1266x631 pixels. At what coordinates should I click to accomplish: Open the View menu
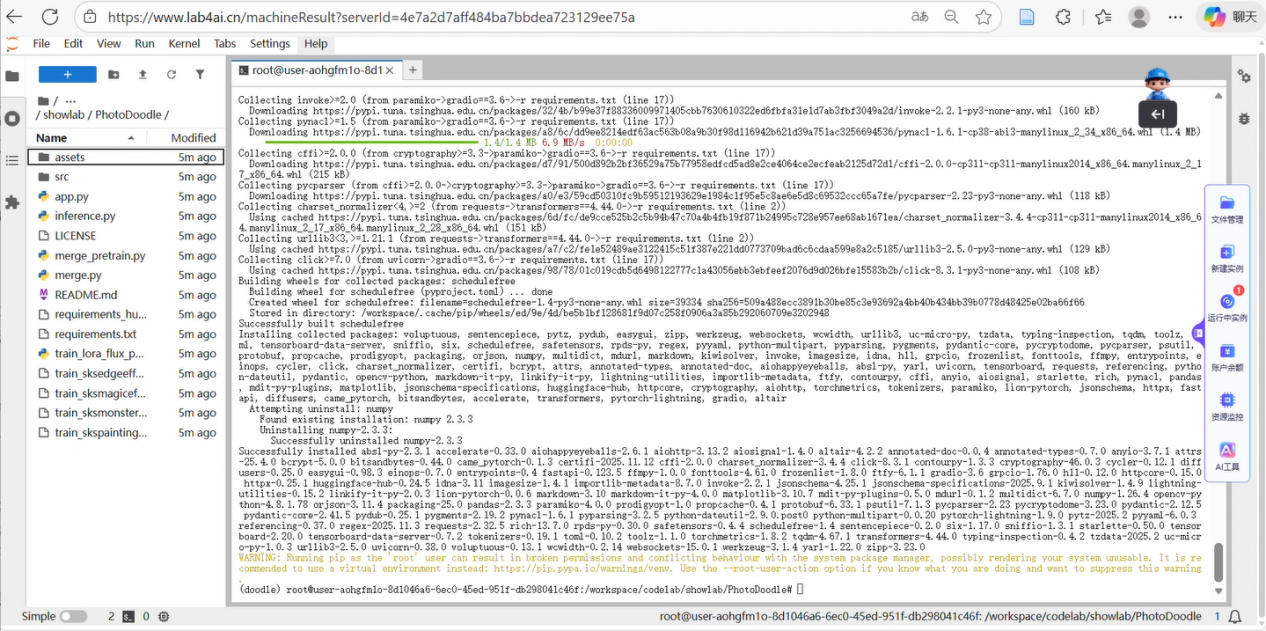pos(109,44)
